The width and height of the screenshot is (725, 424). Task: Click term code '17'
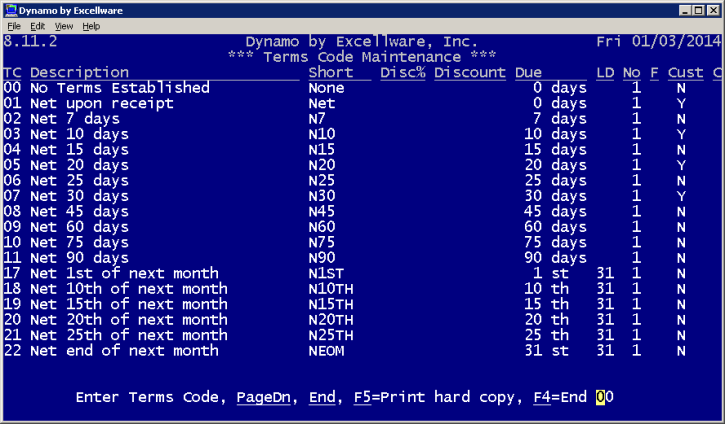tap(12, 273)
